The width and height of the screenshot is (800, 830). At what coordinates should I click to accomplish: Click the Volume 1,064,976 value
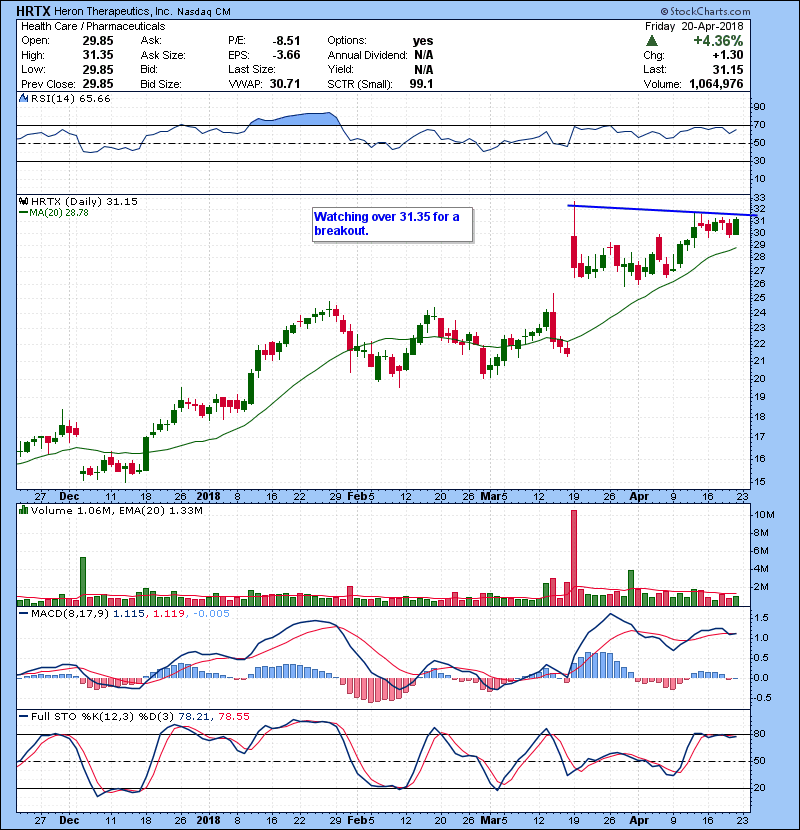tap(716, 84)
